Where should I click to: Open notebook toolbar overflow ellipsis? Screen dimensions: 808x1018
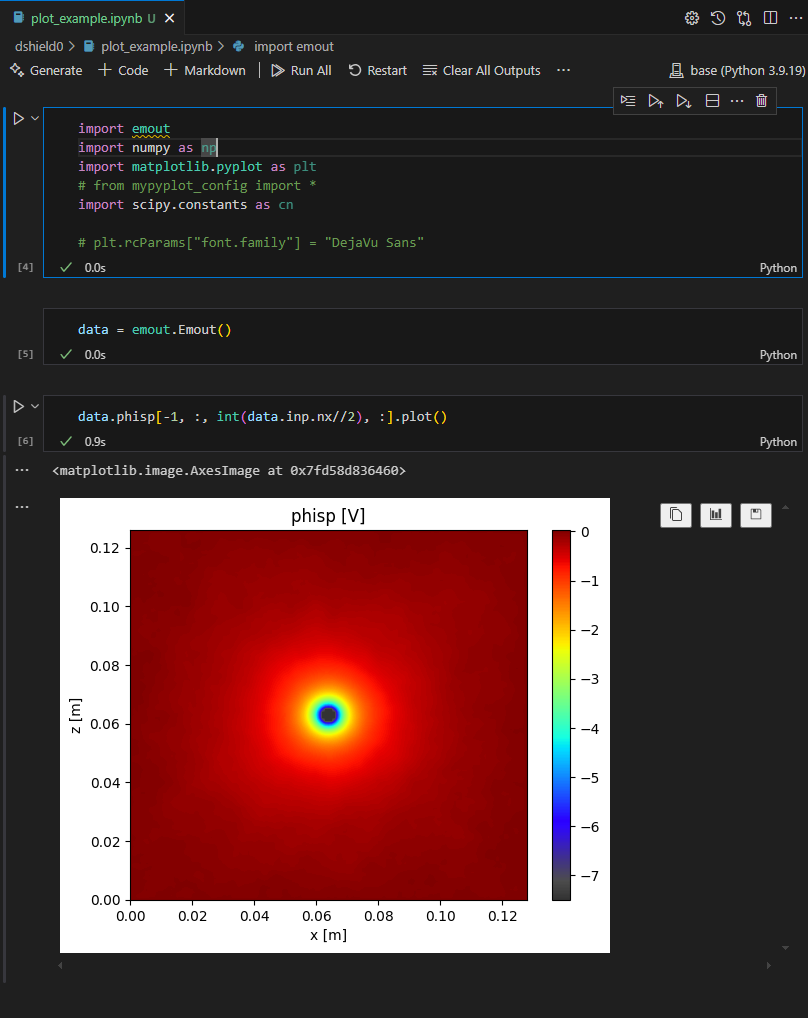[x=563, y=70]
